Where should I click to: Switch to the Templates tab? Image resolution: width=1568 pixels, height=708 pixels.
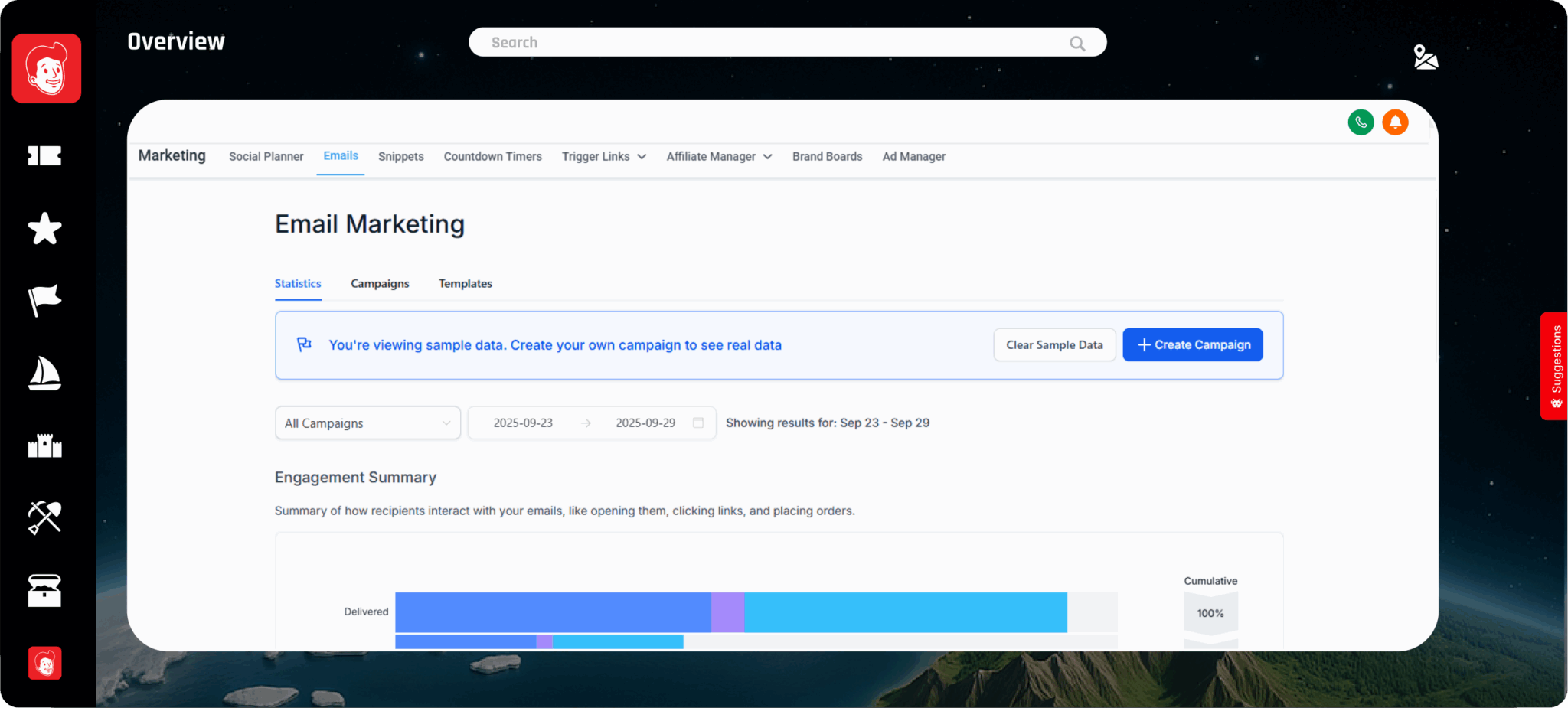click(x=465, y=284)
